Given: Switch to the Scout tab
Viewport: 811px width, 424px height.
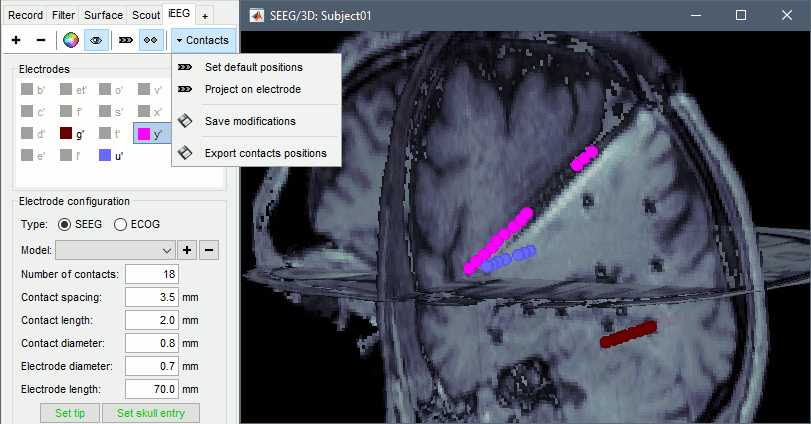Looking at the screenshot, I should (146, 15).
